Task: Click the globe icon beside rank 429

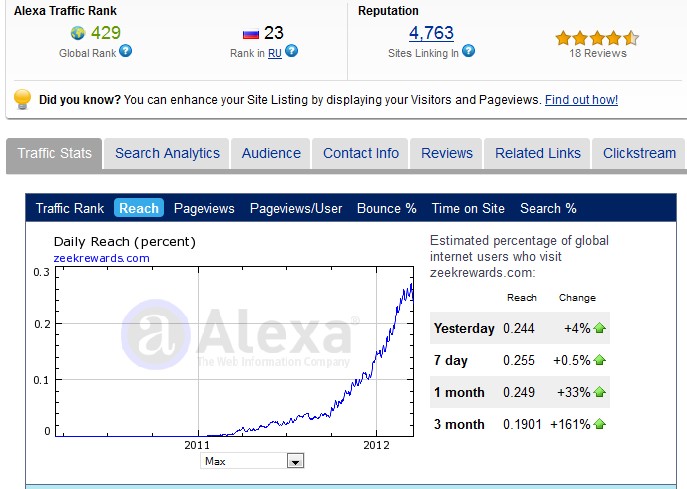Action: (78, 33)
